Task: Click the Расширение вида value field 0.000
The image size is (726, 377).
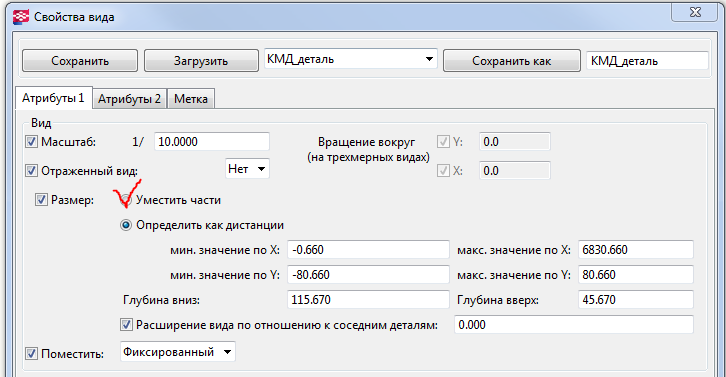Action: click(x=574, y=325)
